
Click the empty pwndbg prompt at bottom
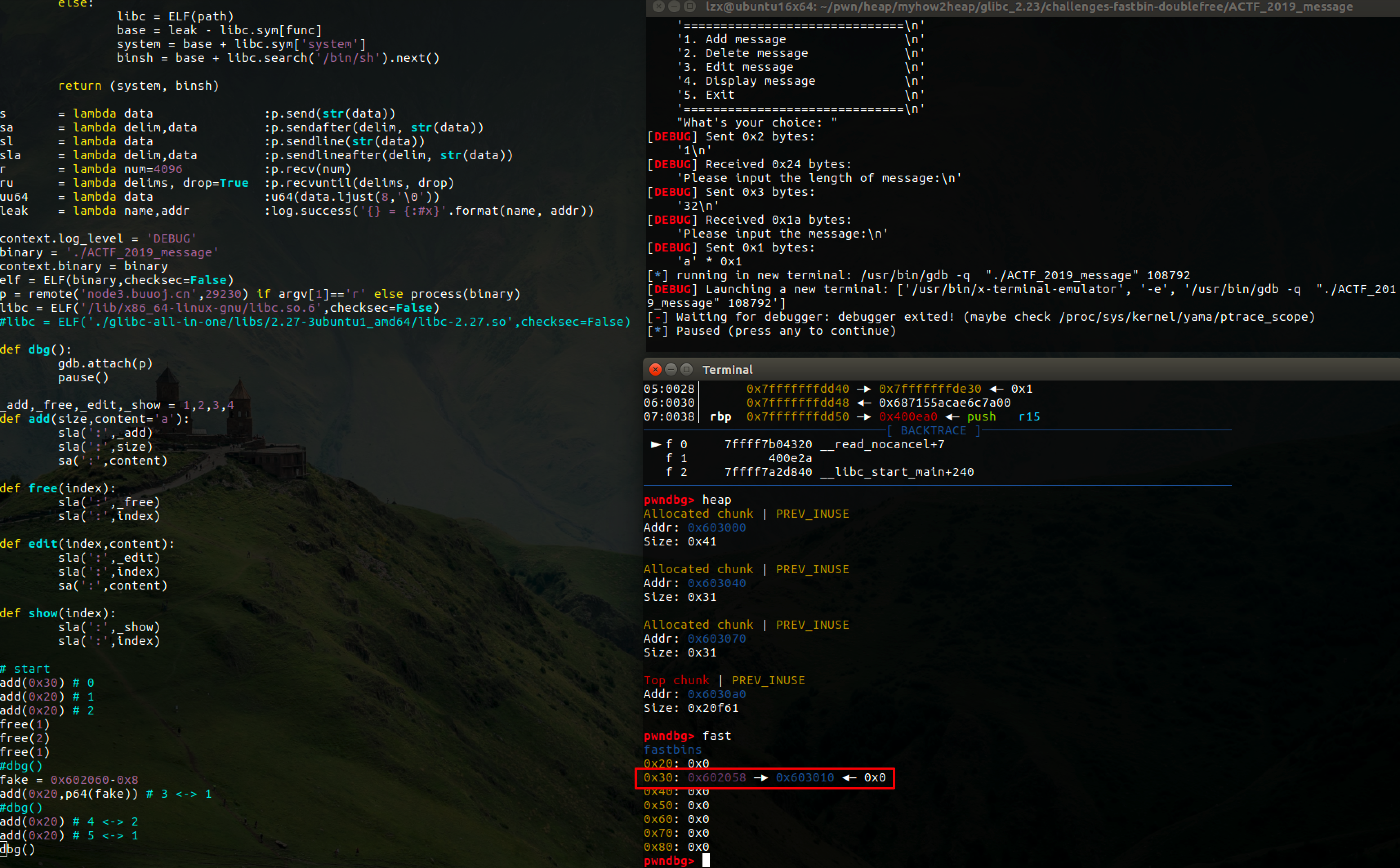pyautogui.click(x=676, y=861)
